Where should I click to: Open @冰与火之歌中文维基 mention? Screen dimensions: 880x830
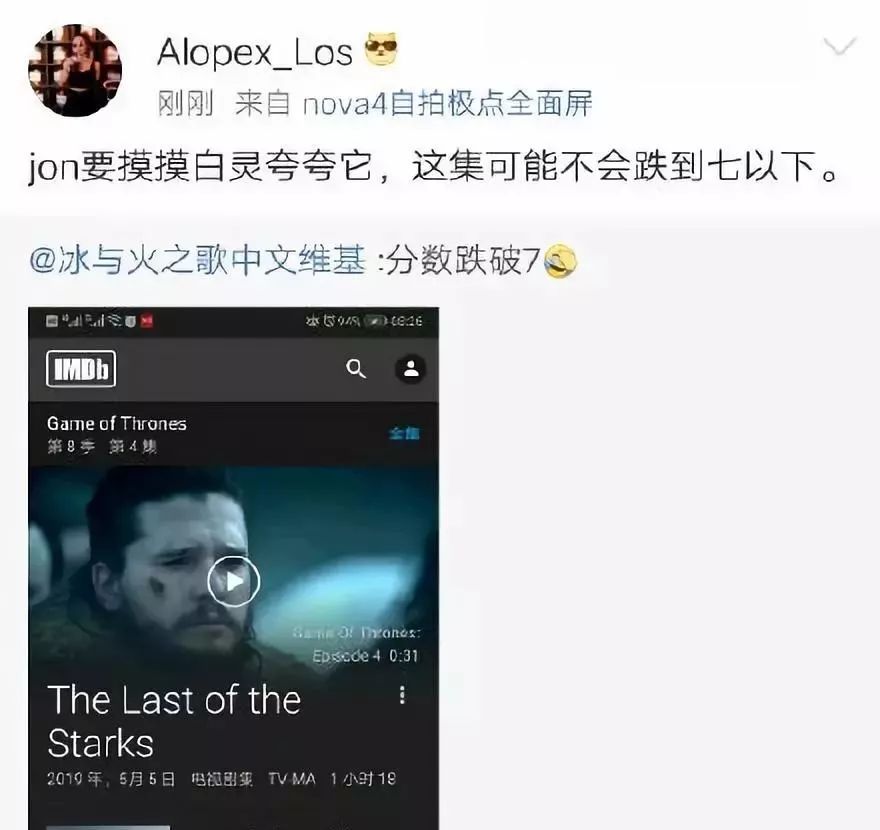(x=198, y=260)
